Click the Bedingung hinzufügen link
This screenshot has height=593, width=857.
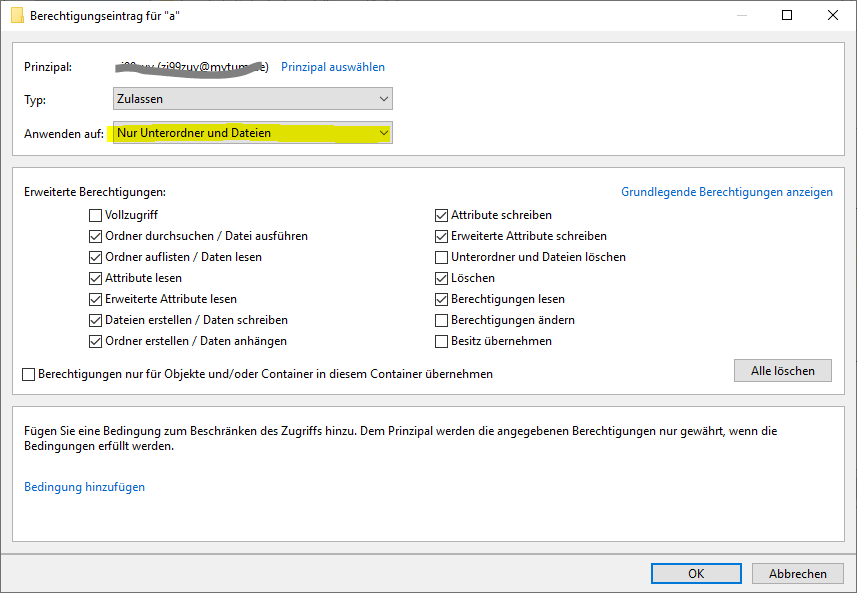point(84,487)
